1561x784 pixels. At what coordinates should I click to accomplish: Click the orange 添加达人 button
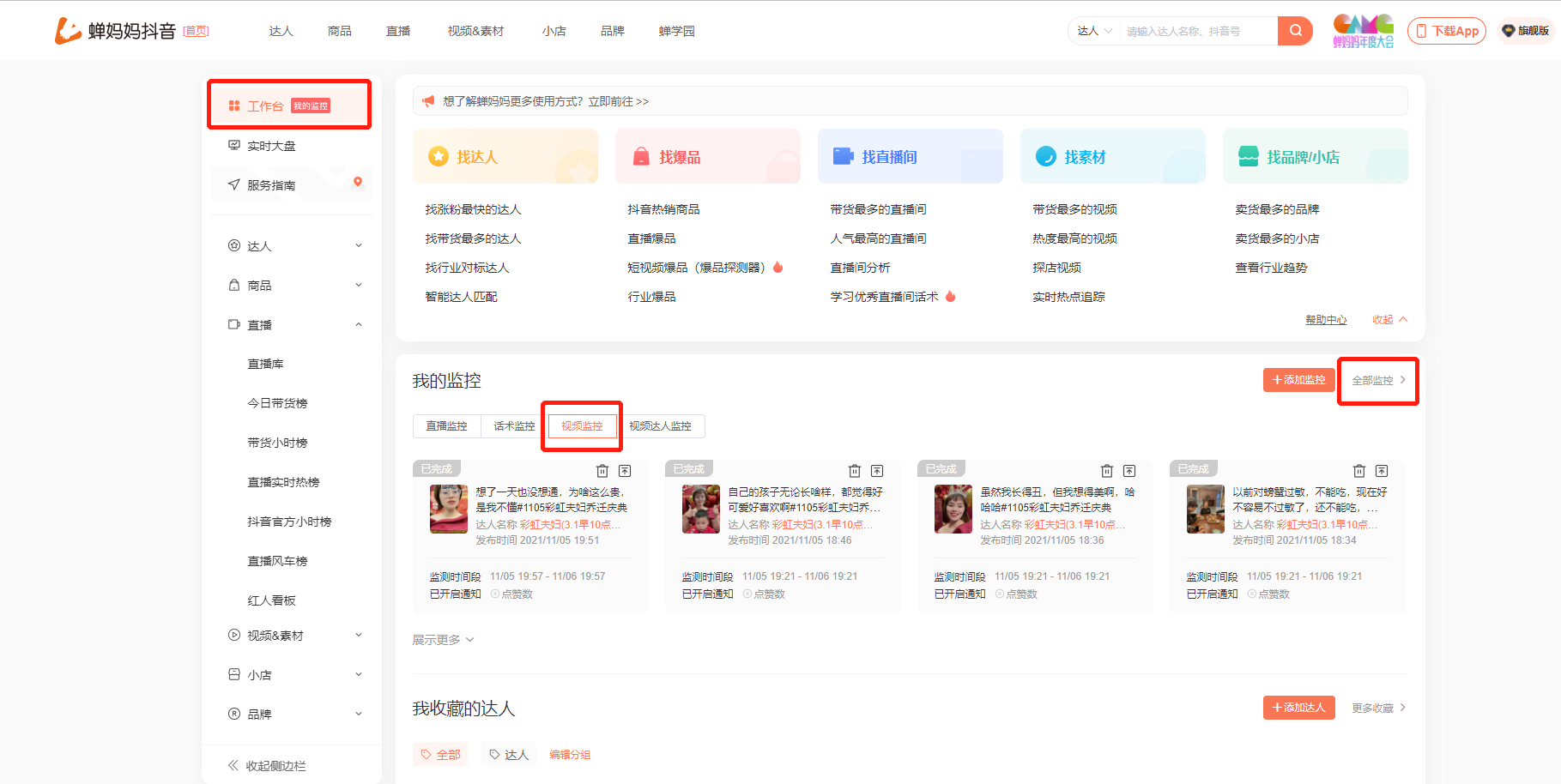coord(1298,708)
